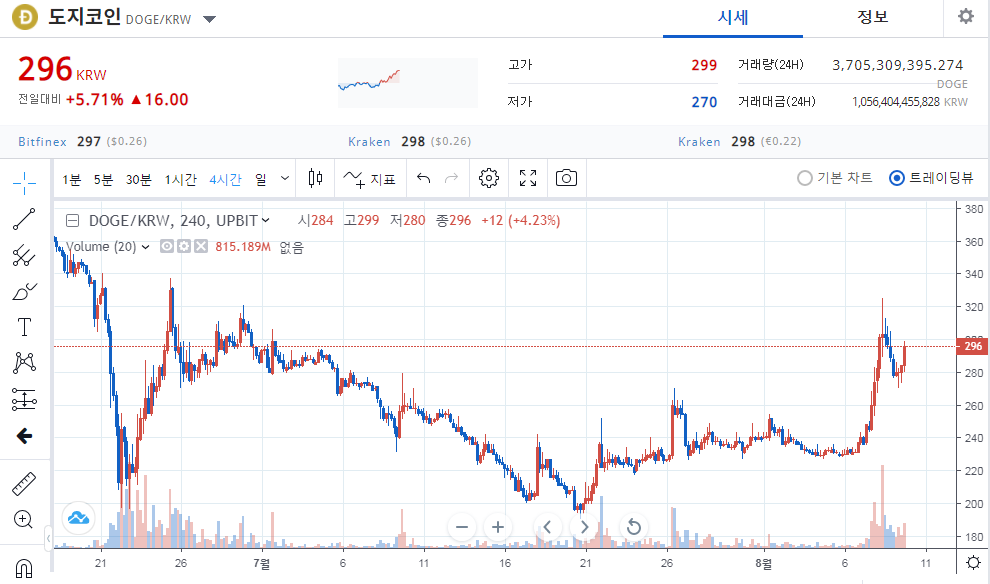Hide the Volume indicator eye icon

pos(167,246)
